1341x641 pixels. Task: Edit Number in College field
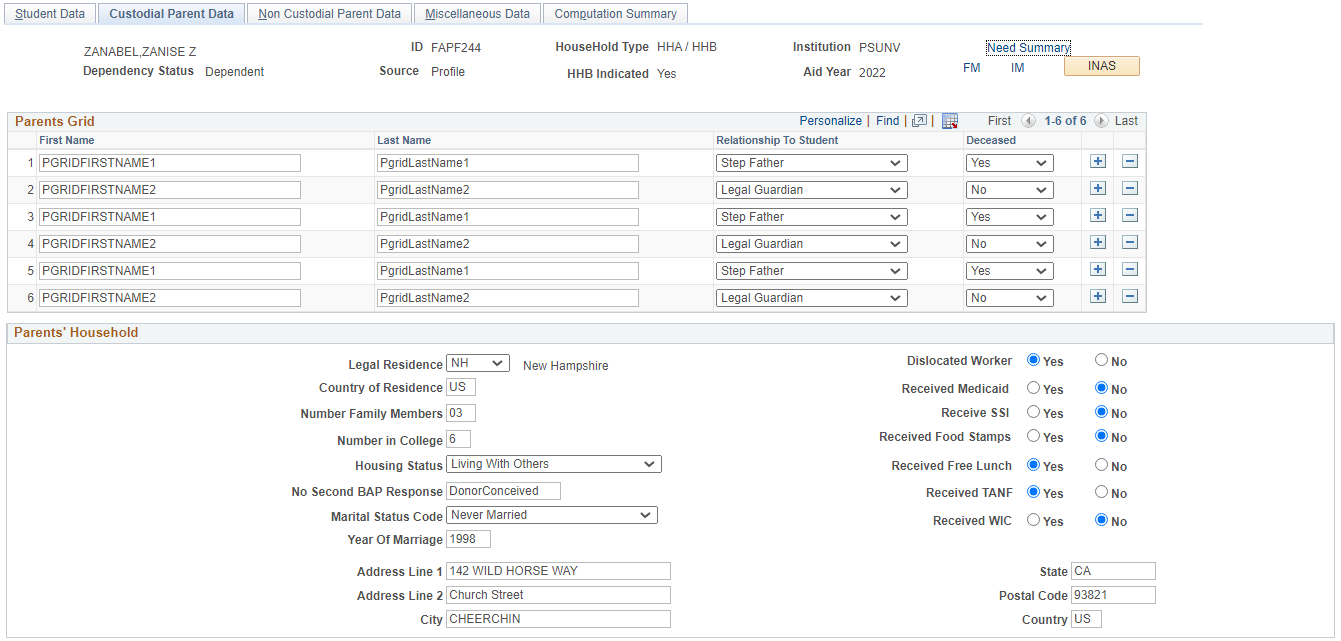pos(458,440)
